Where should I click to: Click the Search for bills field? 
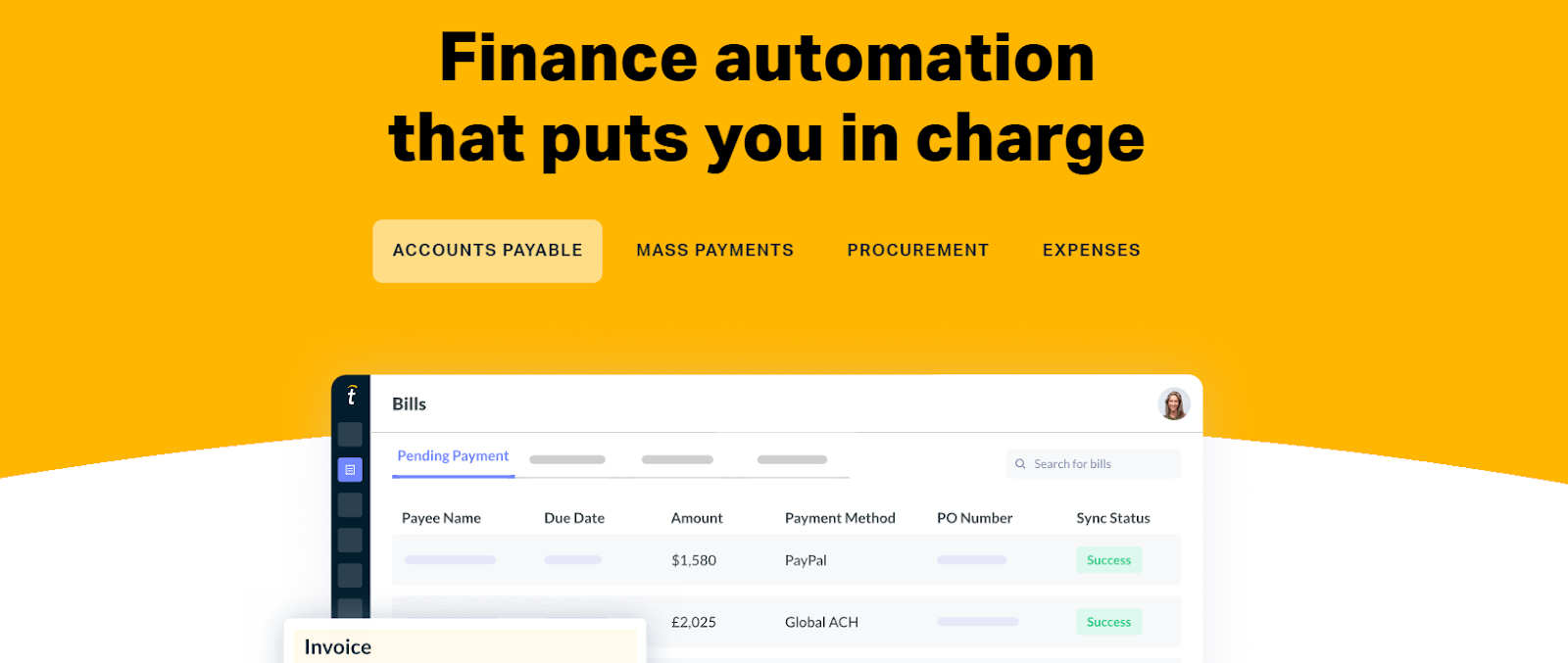[x=1093, y=464]
